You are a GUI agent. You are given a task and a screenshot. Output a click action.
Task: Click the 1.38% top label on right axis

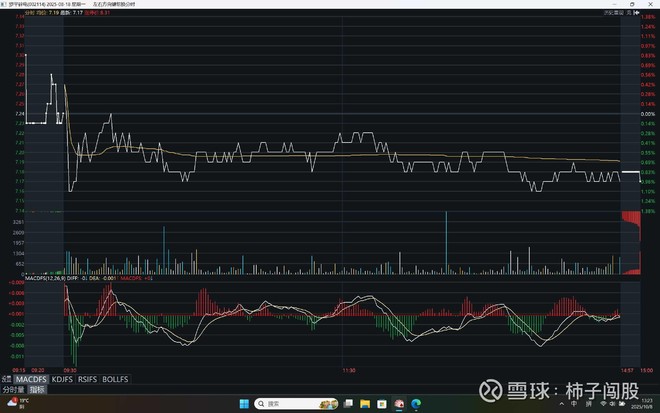click(648, 17)
